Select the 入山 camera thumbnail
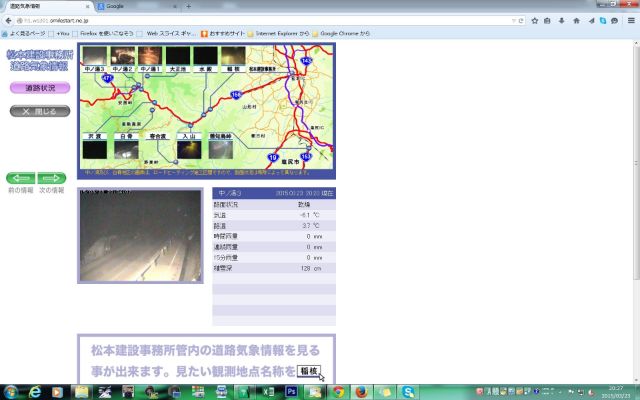The image size is (640, 400). click(190, 150)
